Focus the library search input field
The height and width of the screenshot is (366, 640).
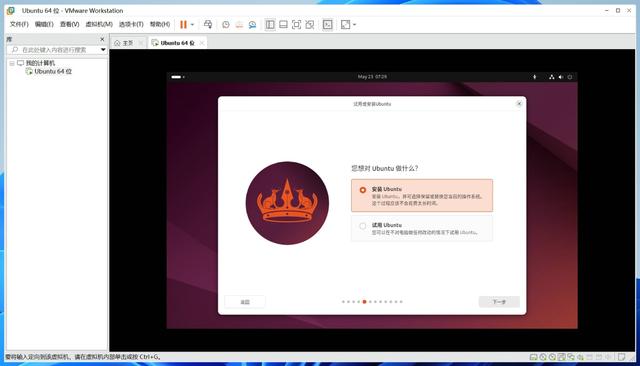pyautogui.click(x=56, y=49)
